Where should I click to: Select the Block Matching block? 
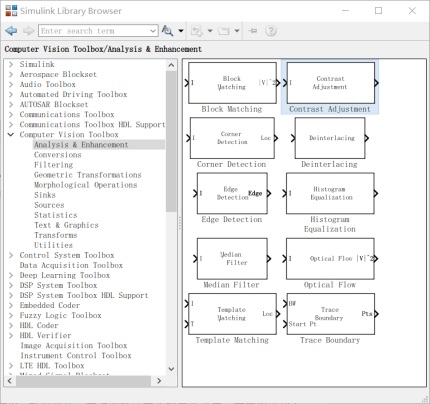click(x=232, y=83)
